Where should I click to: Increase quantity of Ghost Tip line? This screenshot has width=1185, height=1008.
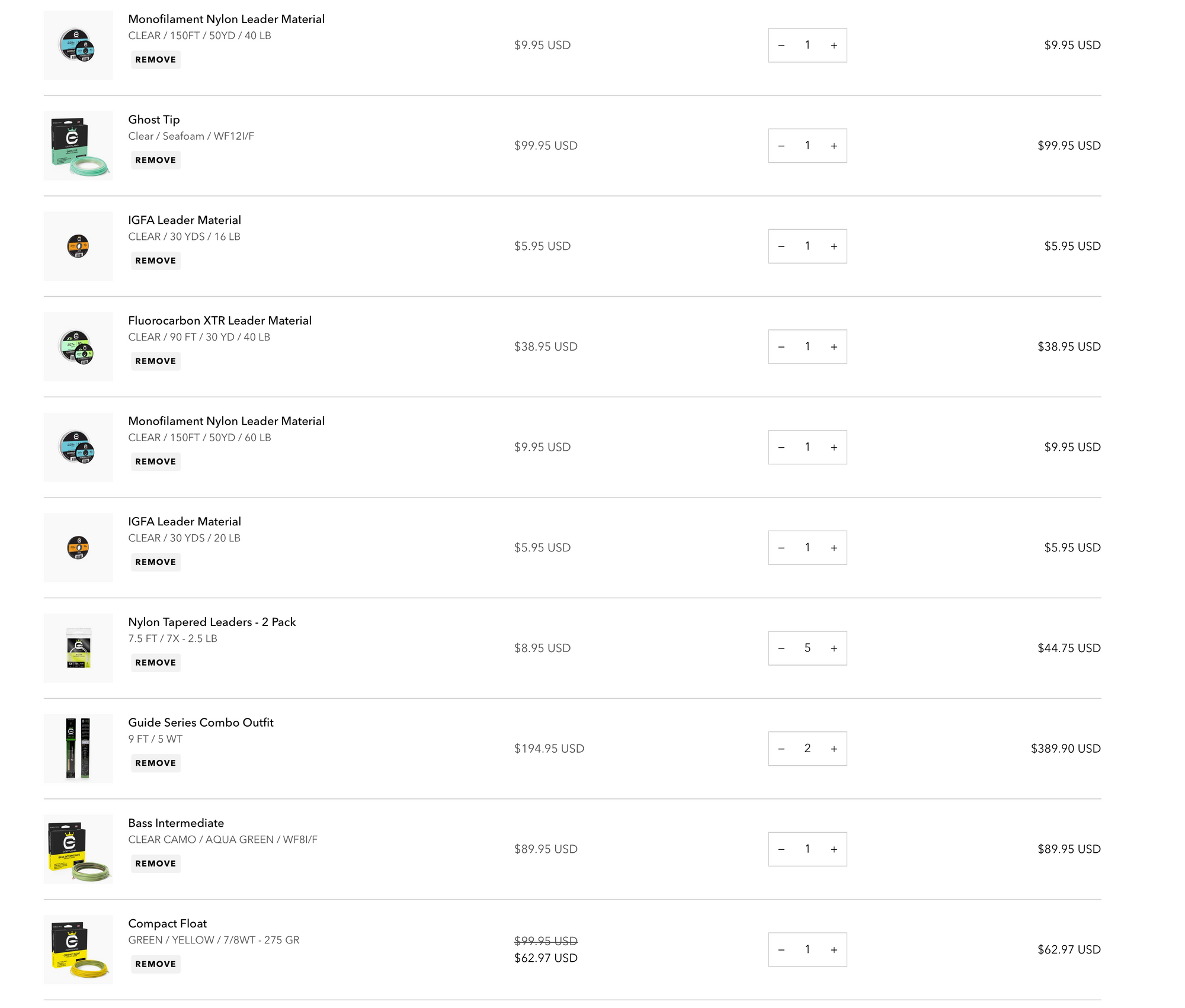click(x=834, y=146)
